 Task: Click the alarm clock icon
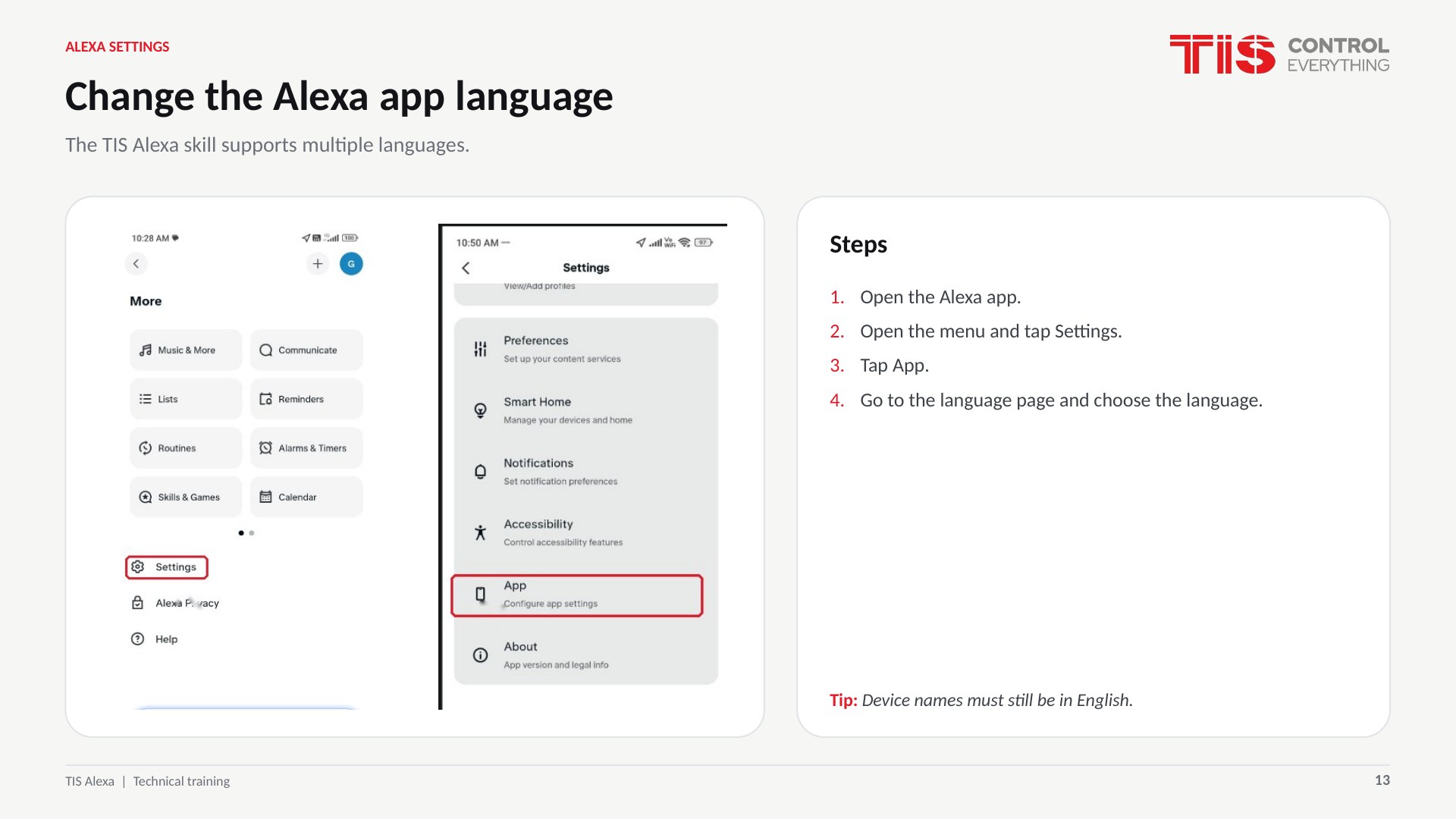265,448
